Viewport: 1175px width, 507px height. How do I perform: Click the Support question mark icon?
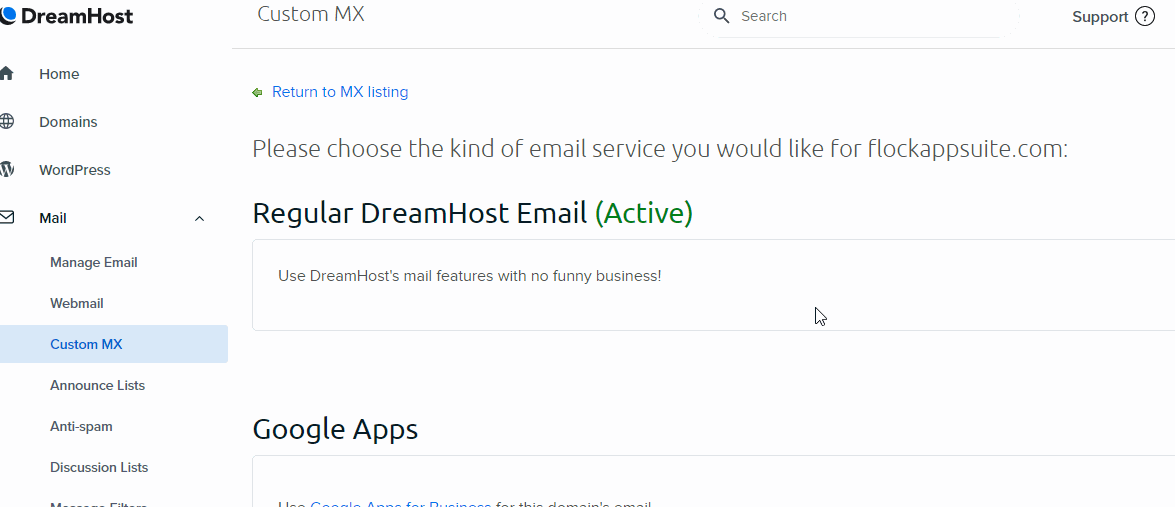(1144, 16)
